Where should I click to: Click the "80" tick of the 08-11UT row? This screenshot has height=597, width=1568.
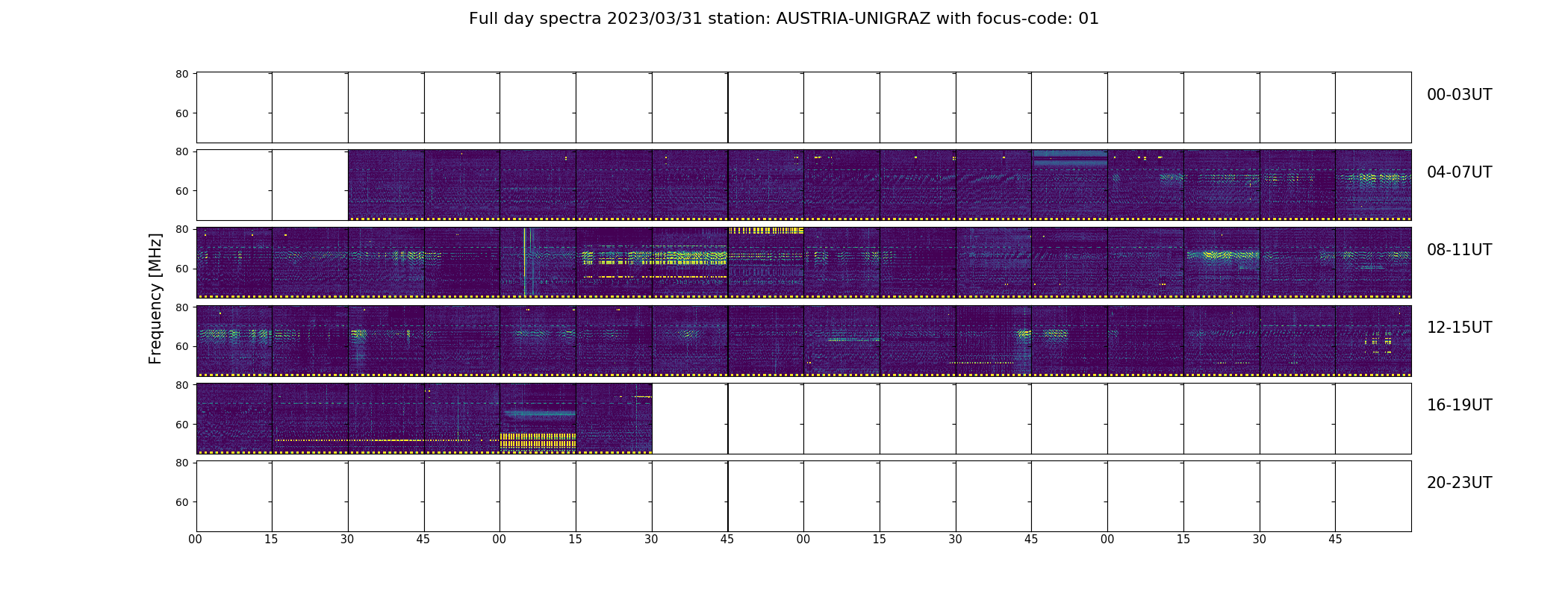point(181,230)
